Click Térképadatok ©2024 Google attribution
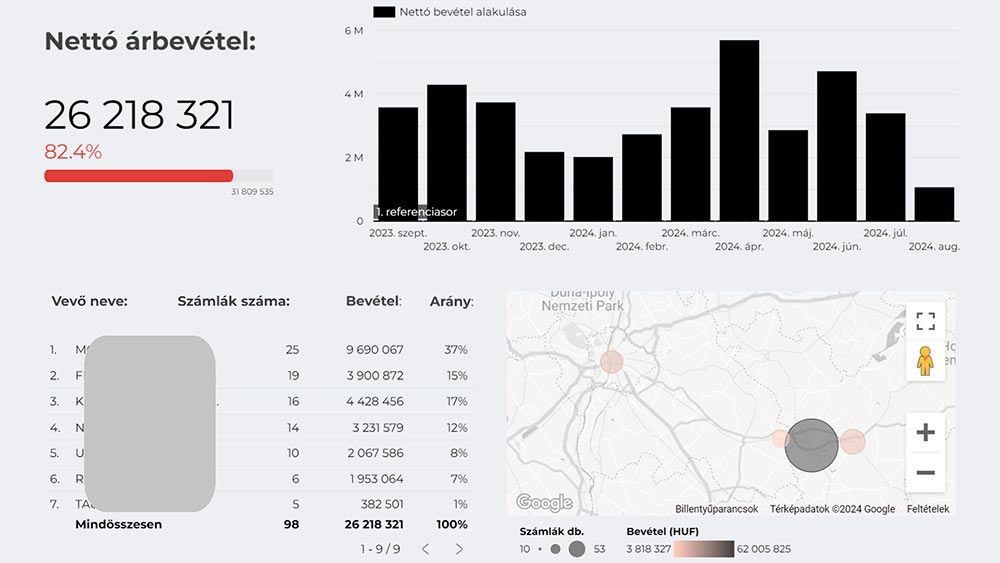Image resolution: width=1000 pixels, height=563 pixels. pos(832,509)
